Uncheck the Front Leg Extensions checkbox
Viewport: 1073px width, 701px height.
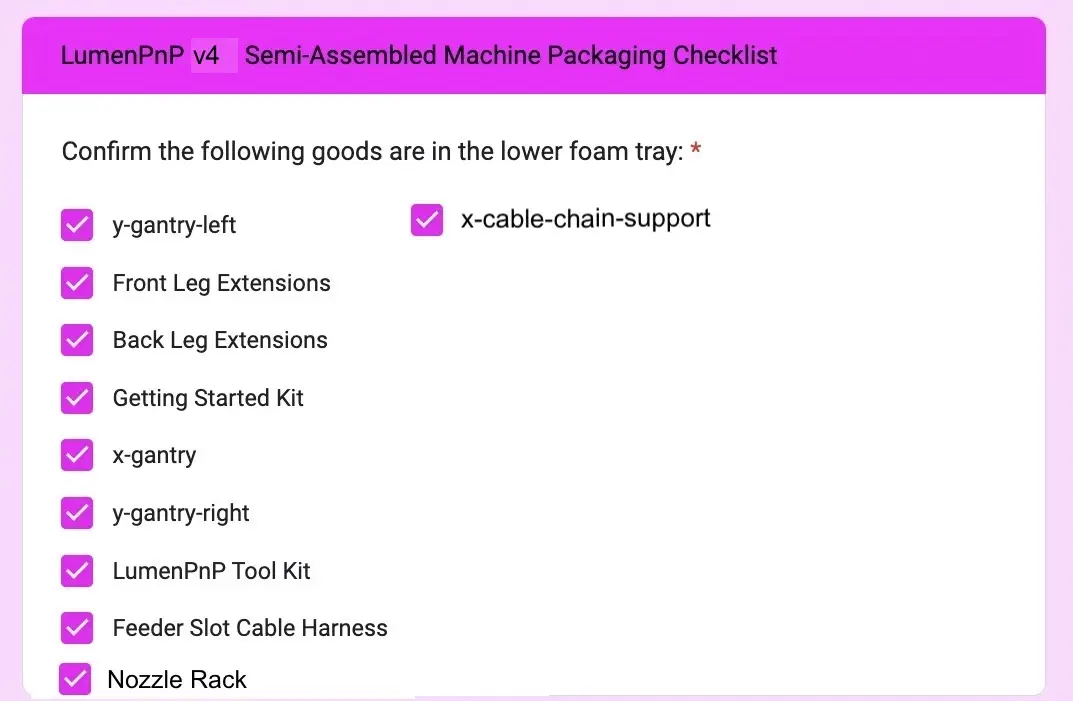(77, 283)
